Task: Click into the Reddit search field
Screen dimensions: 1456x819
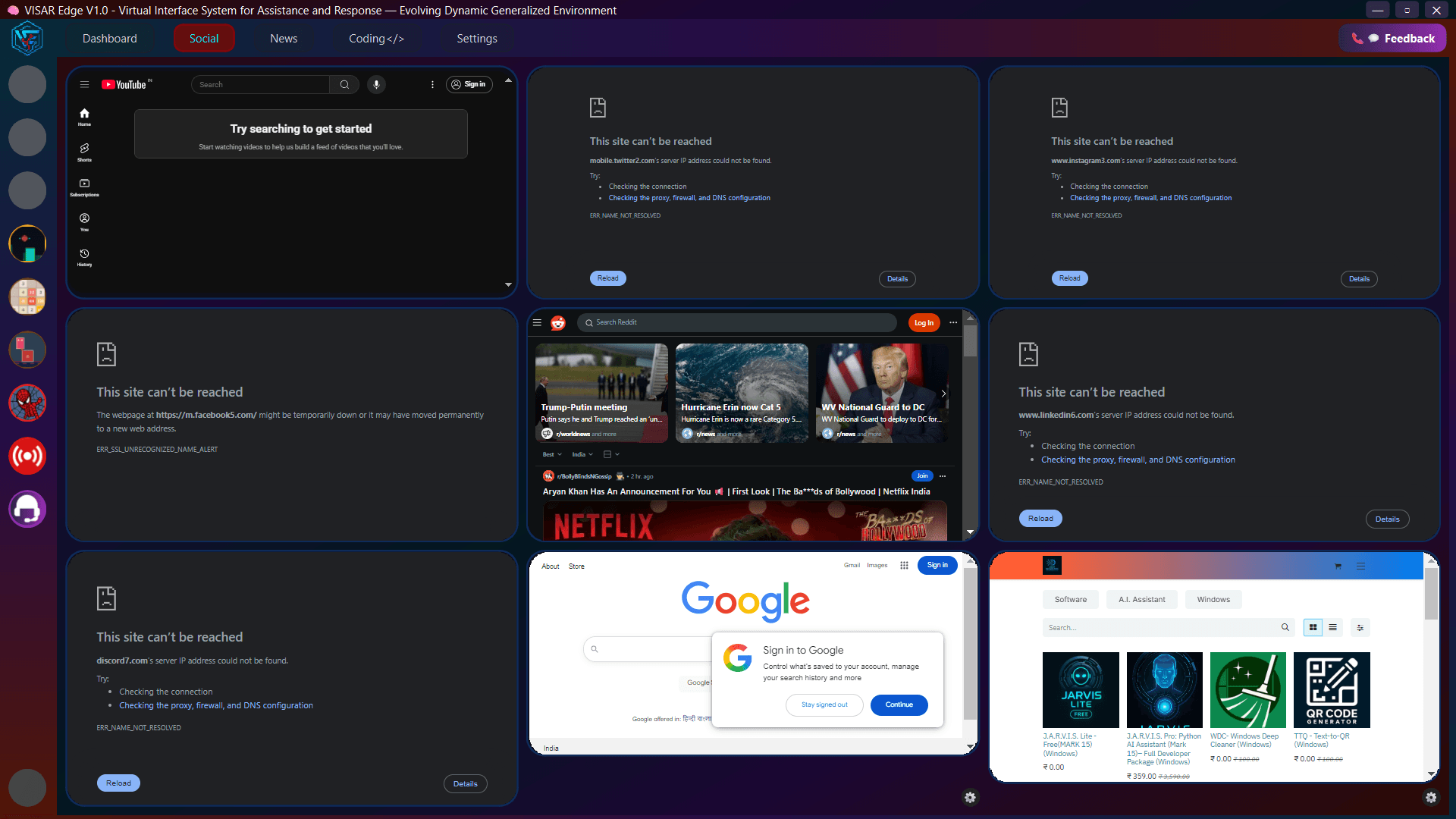Action: coord(737,322)
